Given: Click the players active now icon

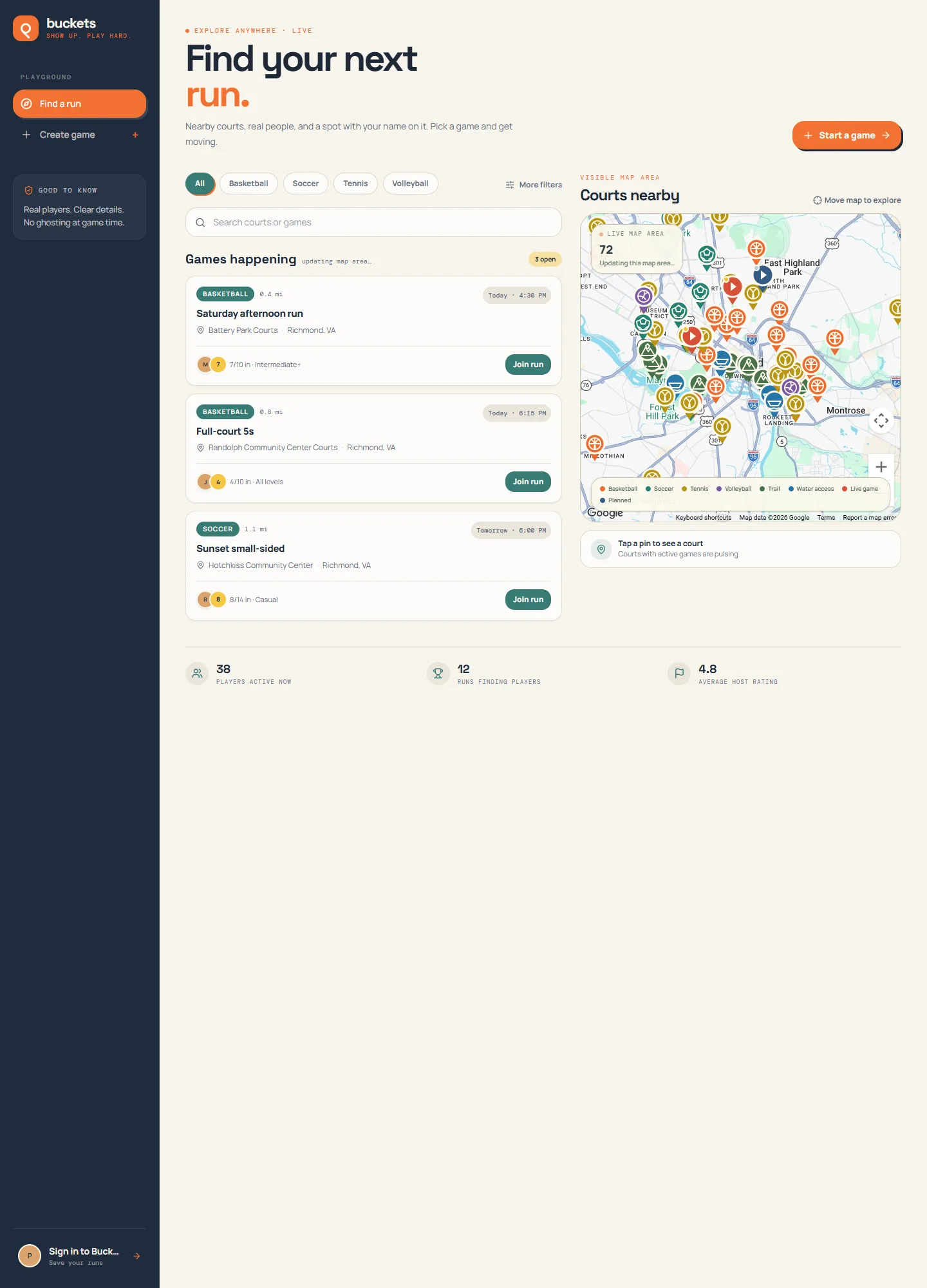Looking at the screenshot, I should [198, 674].
